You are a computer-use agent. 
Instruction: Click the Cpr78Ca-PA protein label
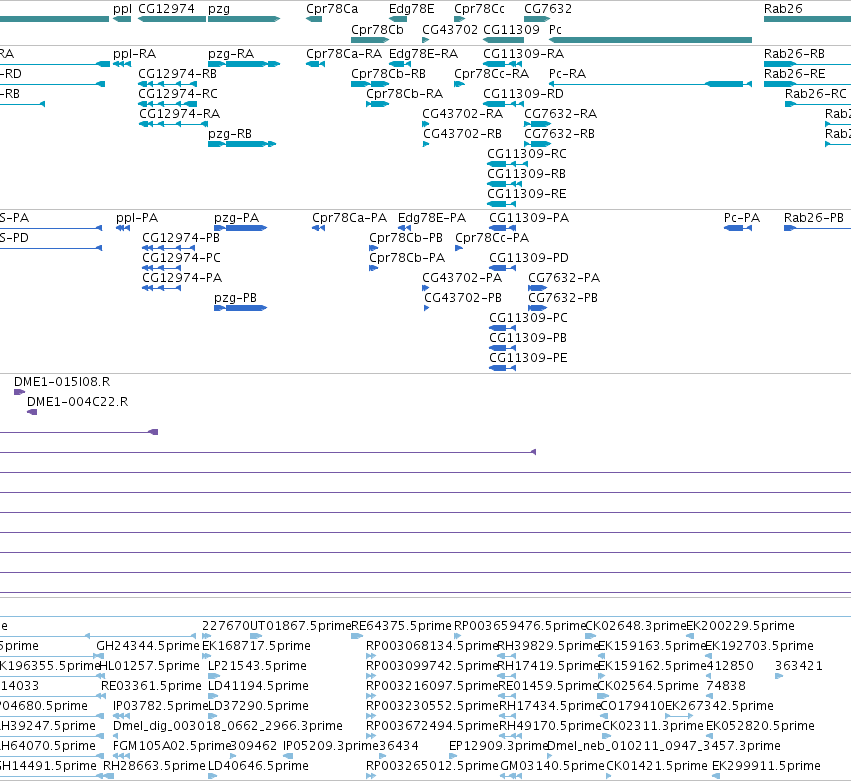(350, 218)
